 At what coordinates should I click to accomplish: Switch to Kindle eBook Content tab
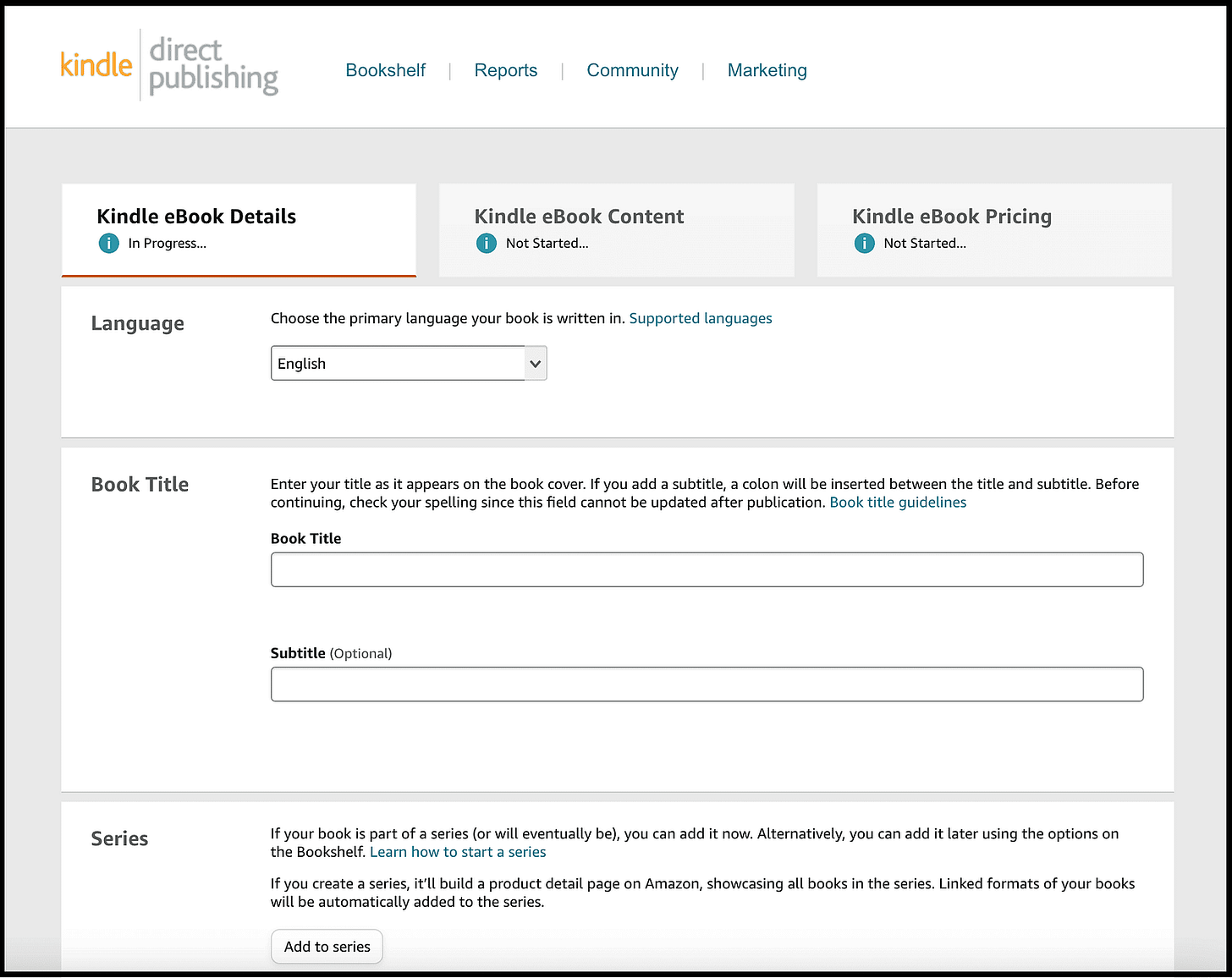[617, 230]
